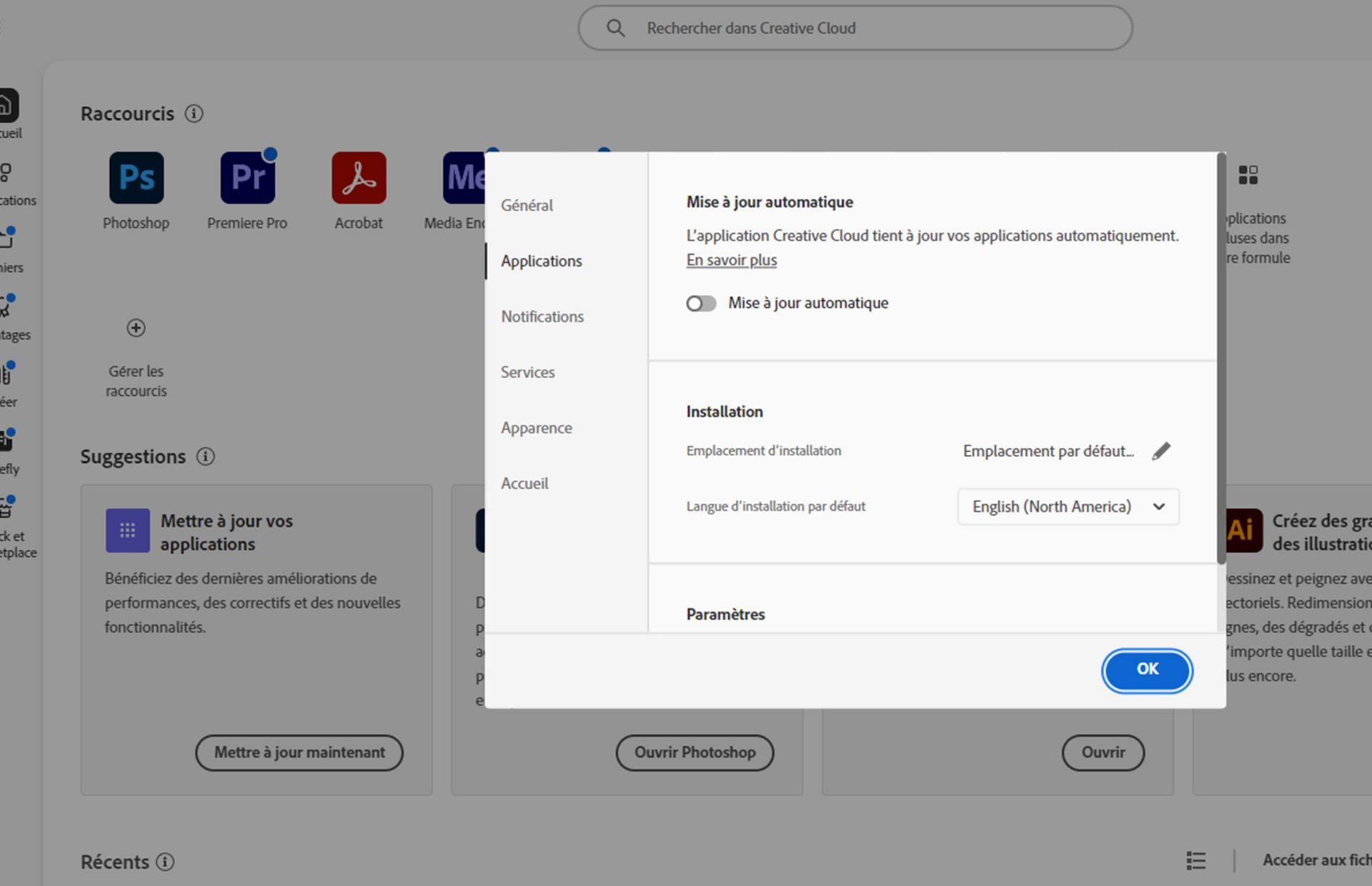The image size is (1372, 886).
Task: Click the pencil icon to edit install location
Action: (1161, 451)
